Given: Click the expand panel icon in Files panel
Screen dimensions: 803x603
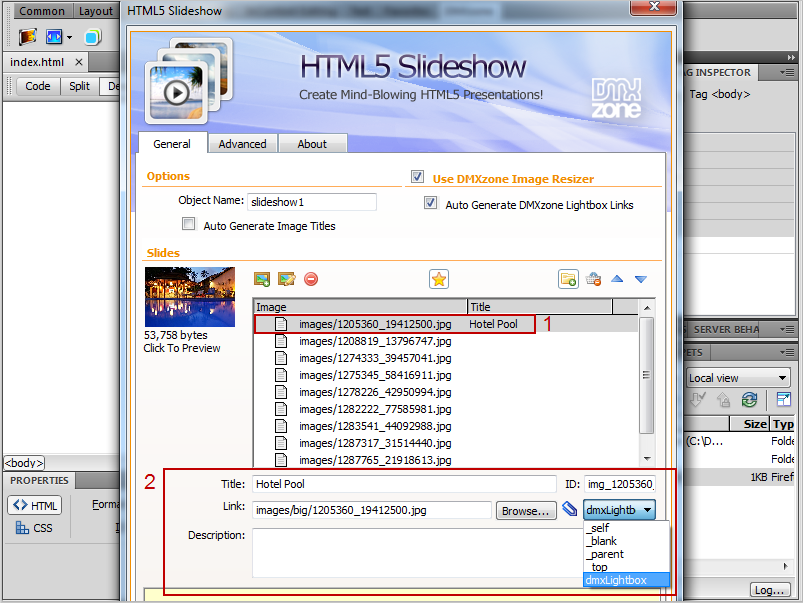Looking at the screenshot, I should (x=784, y=400).
